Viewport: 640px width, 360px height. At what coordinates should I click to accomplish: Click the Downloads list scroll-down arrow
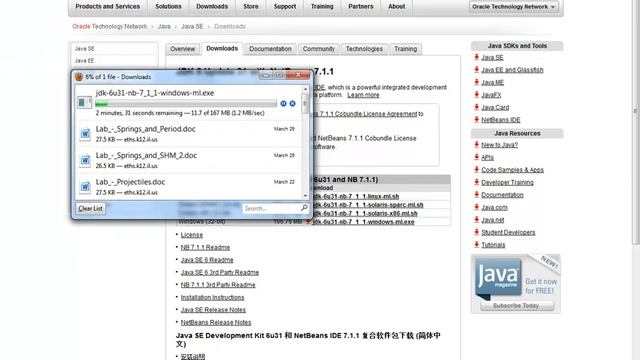click(x=305, y=196)
